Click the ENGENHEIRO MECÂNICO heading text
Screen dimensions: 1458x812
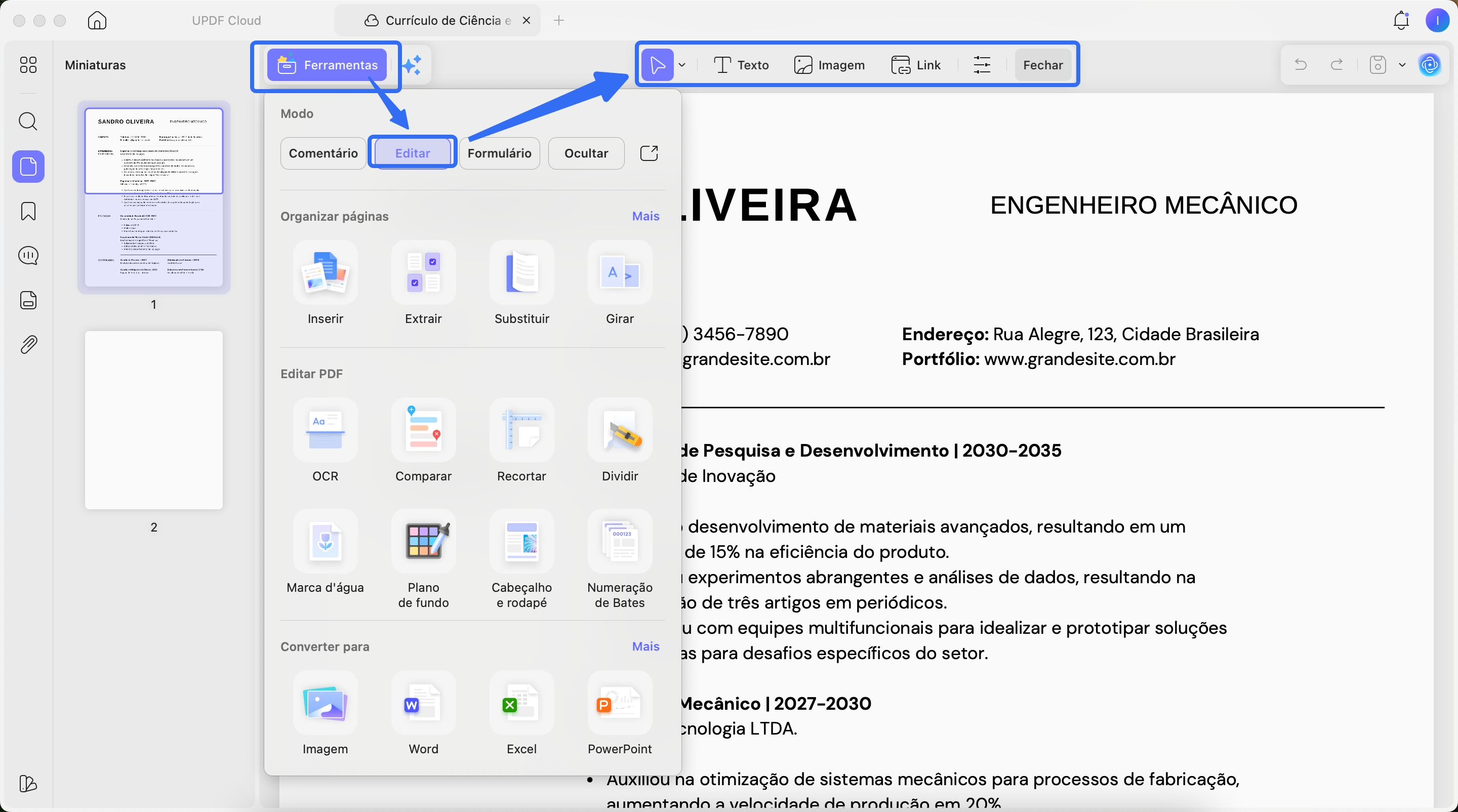1143,205
